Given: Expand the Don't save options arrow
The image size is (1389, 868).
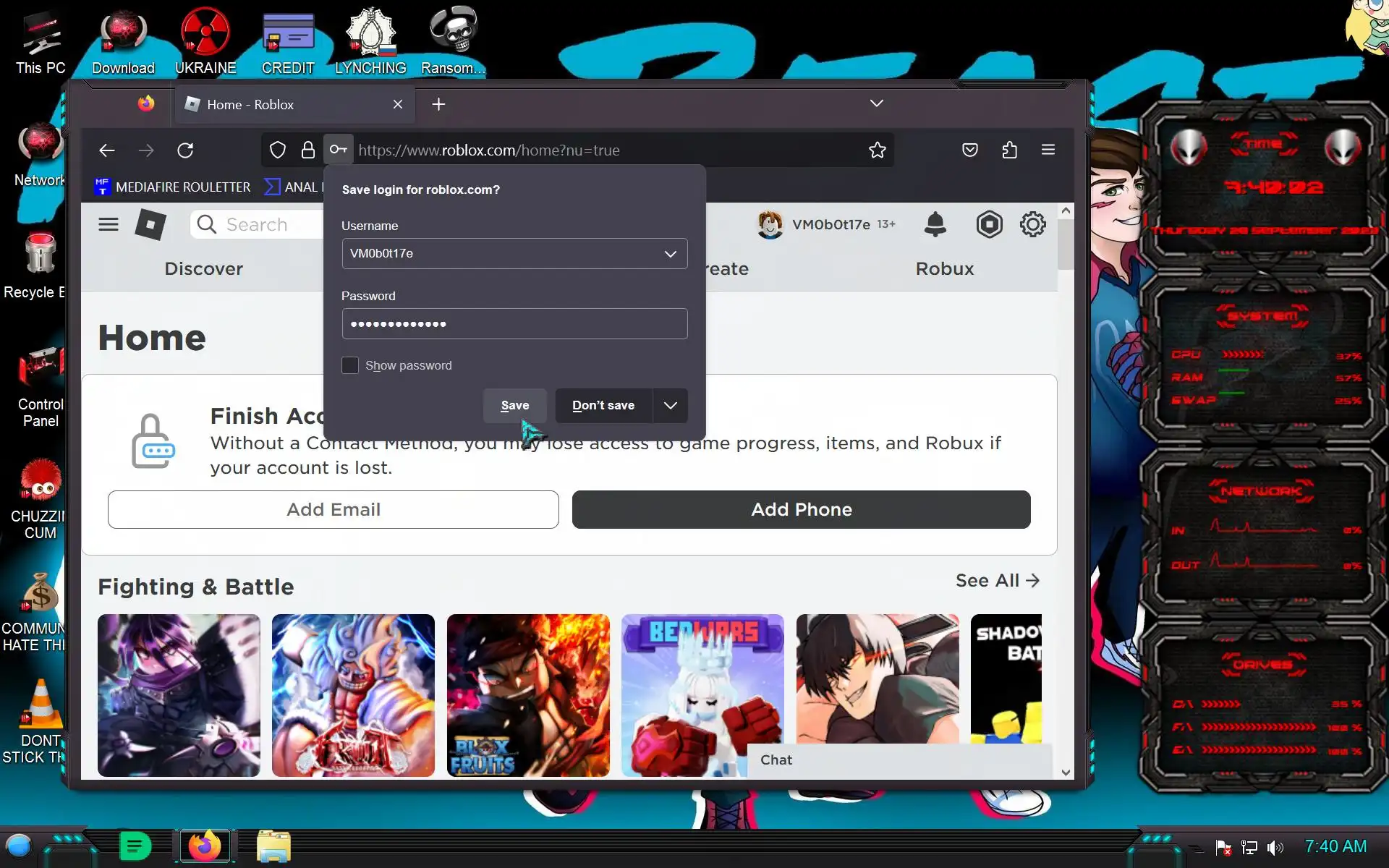Looking at the screenshot, I should pyautogui.click(x=670, y=405).
